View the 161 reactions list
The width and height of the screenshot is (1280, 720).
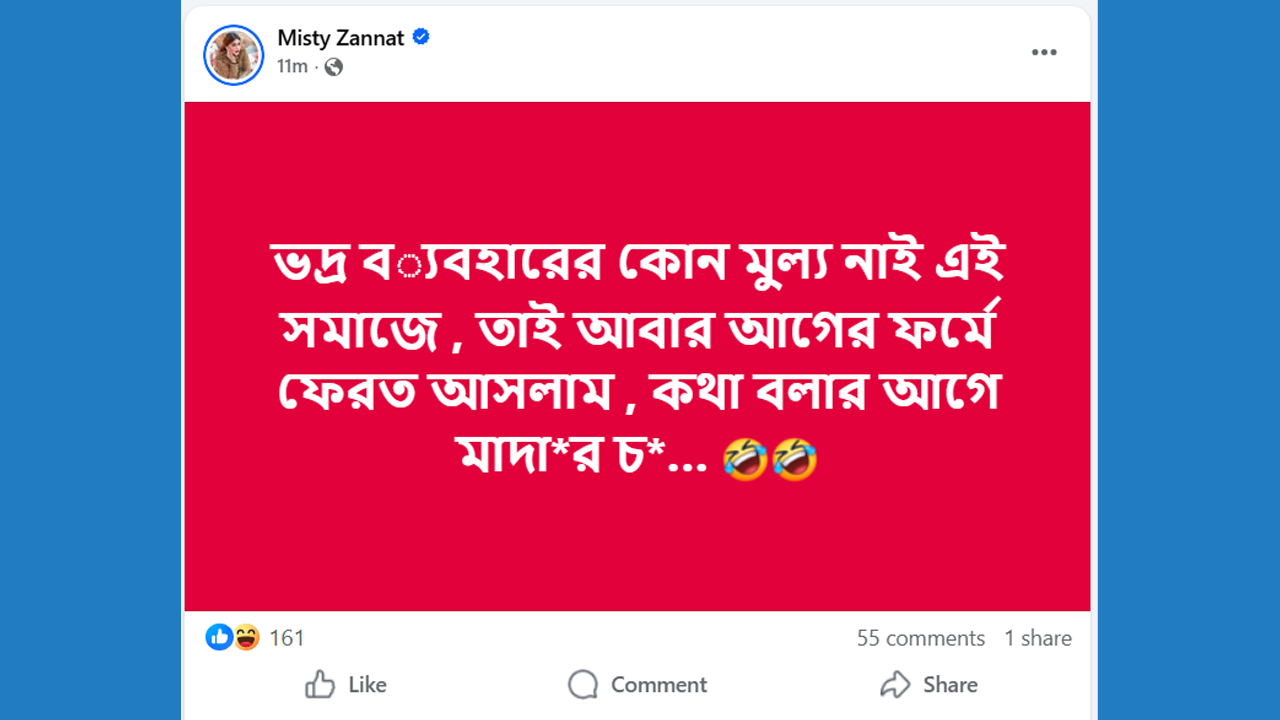click(287, 638)
